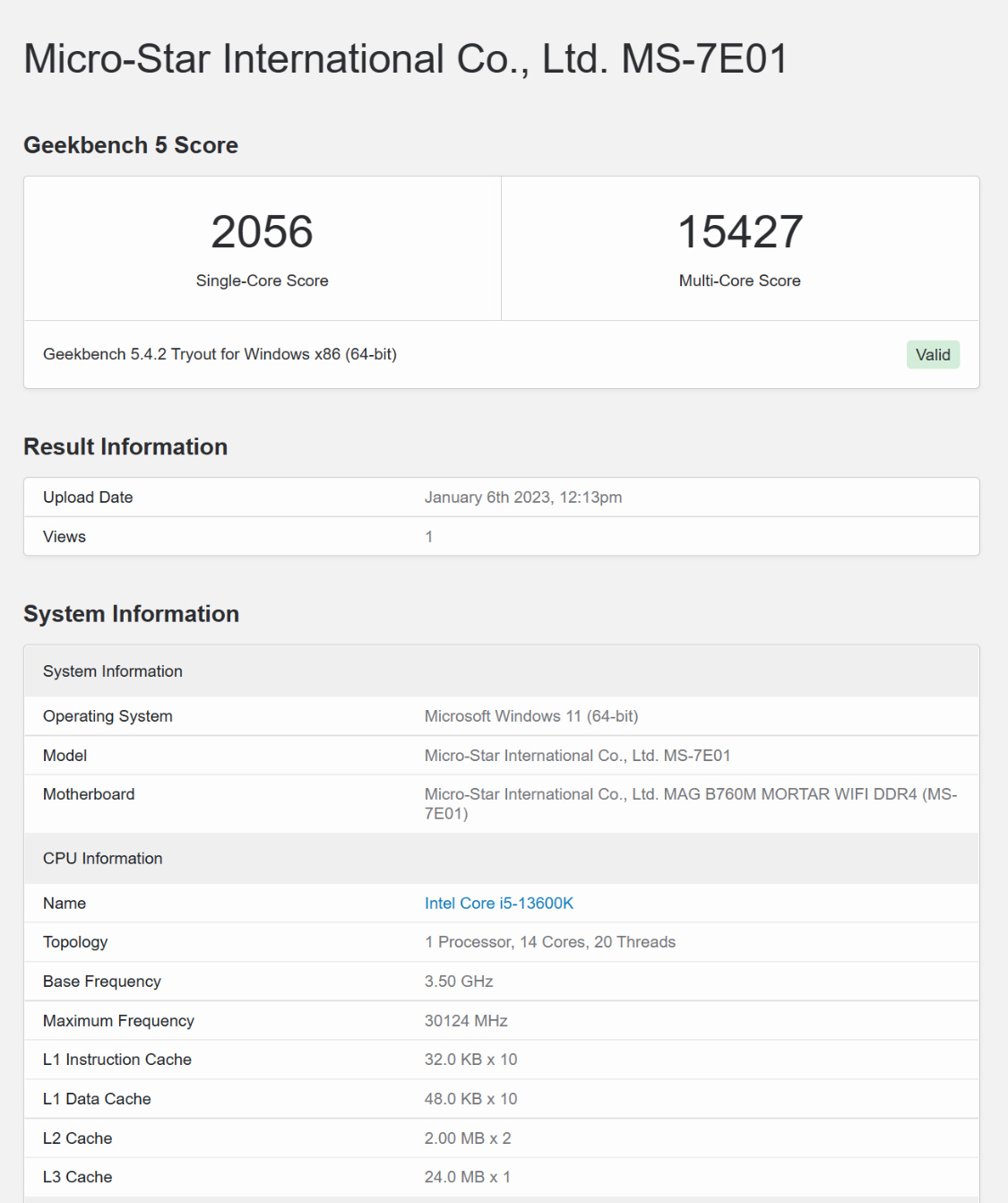
Task: Click the Name row label
Action: pyautogui.click(x=65, y=904)
